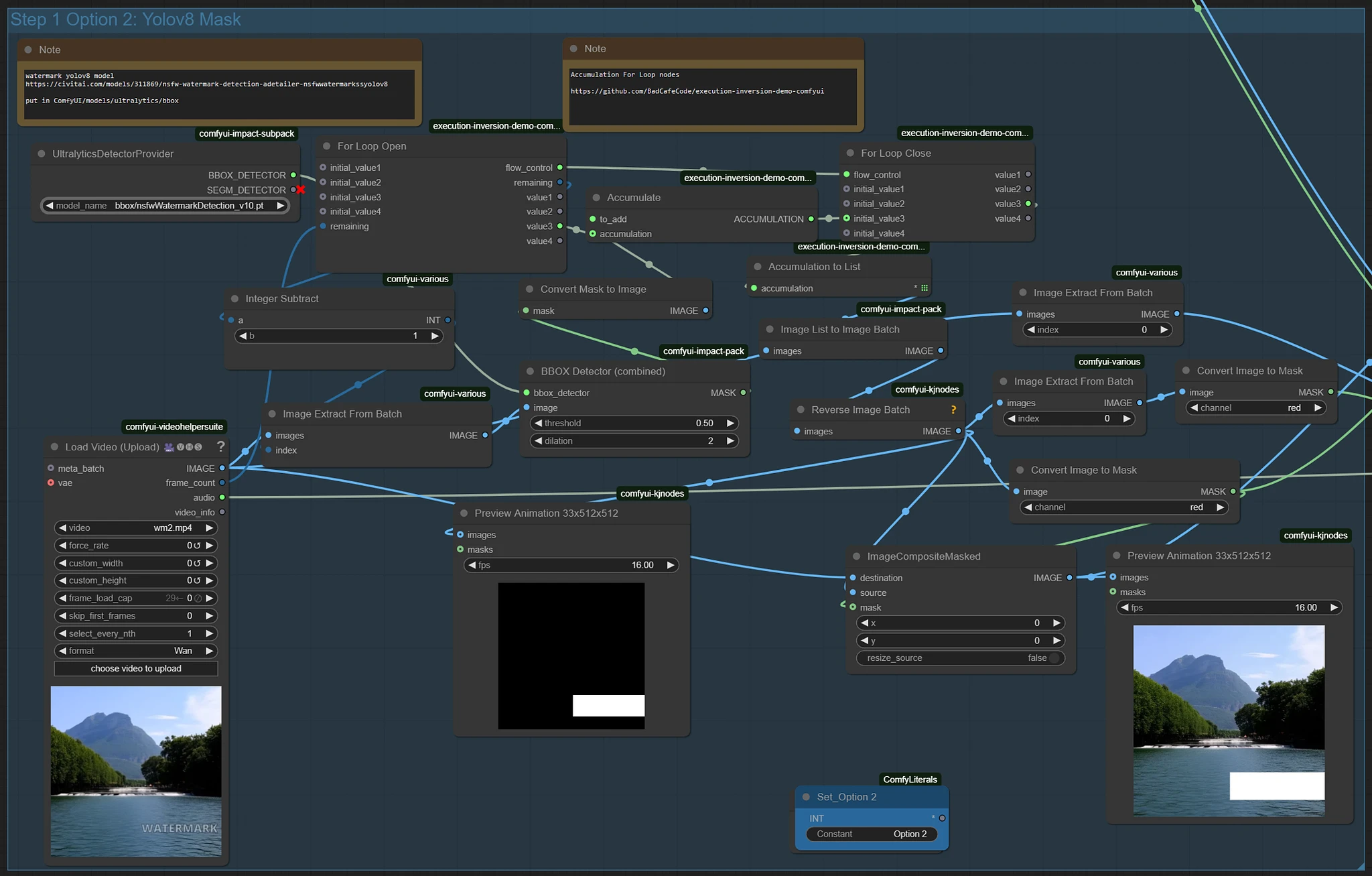The width and height of the screenshot is (1372, 876).
Task: Click the Reverse Image Batch question mark
Action: point(953,410)
